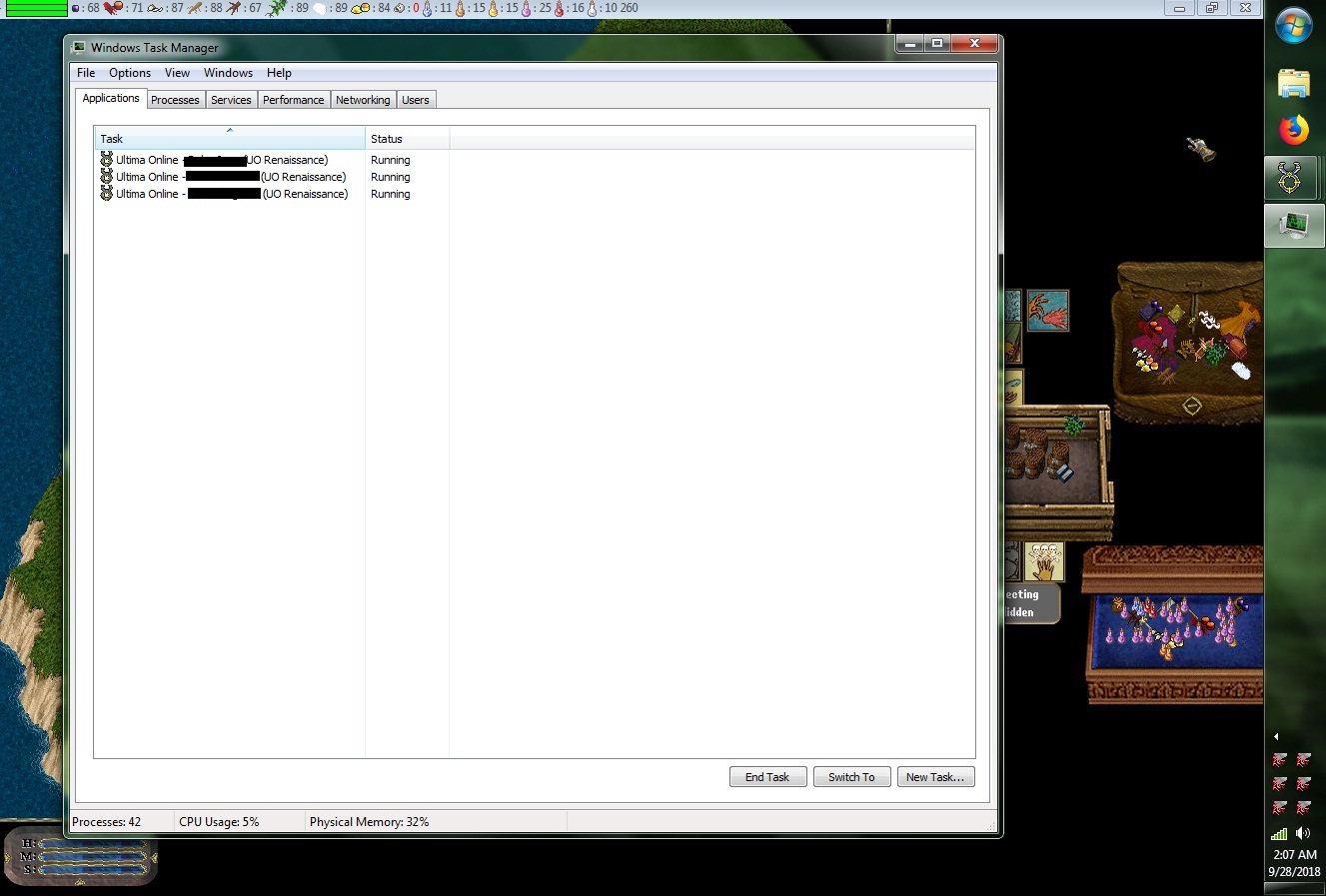The width and height of the screenshot is (1326, 896).
Task: Click the nightshade reagent counter icon
Action: click(277, 8)
